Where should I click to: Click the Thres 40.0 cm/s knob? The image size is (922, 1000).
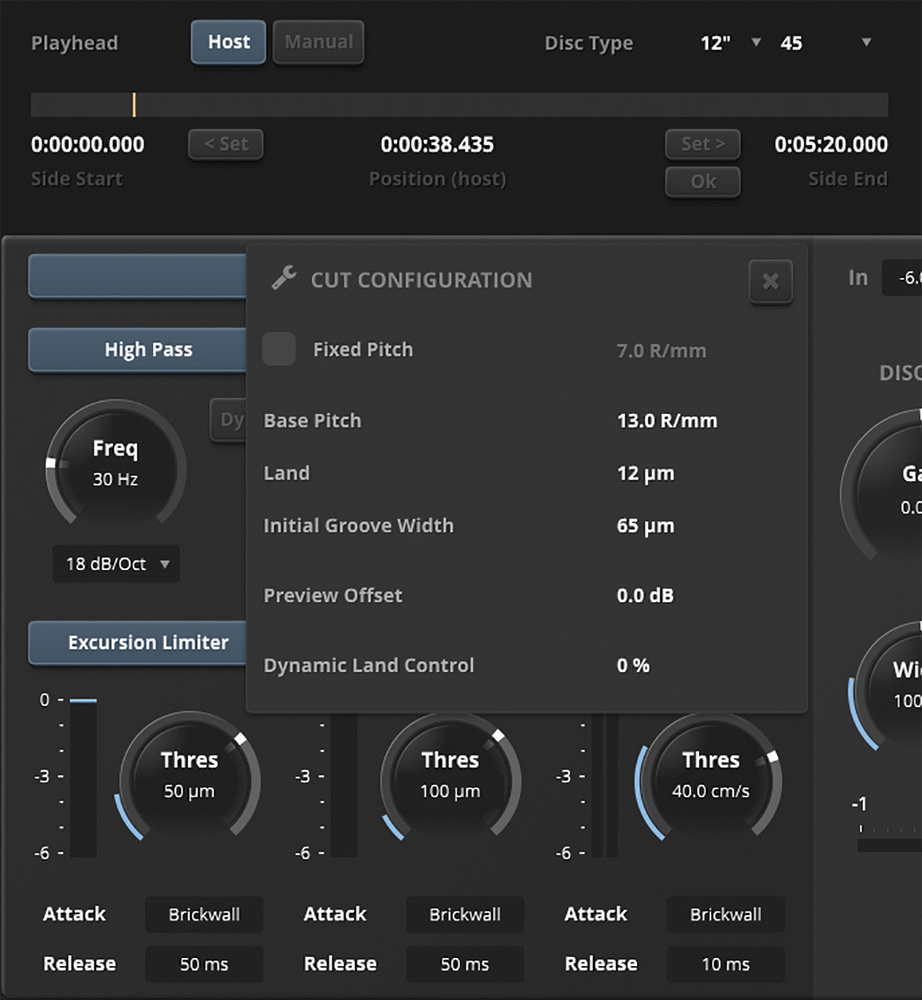coord(710,776)
